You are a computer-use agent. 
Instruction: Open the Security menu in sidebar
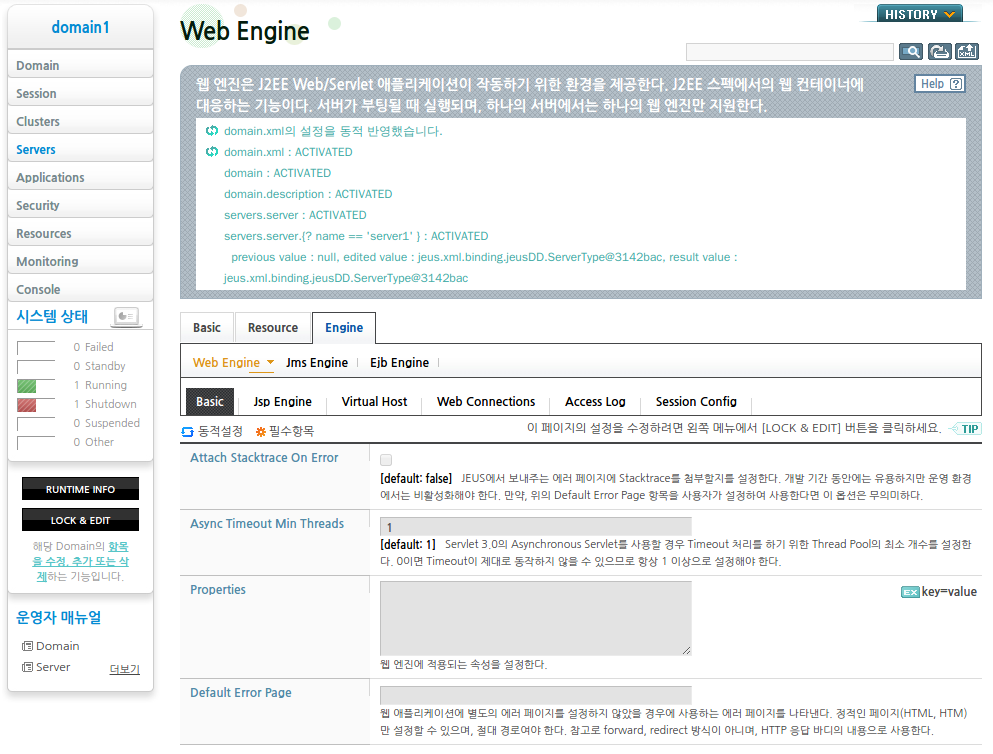pyautogui.click(x=80, y=205)
